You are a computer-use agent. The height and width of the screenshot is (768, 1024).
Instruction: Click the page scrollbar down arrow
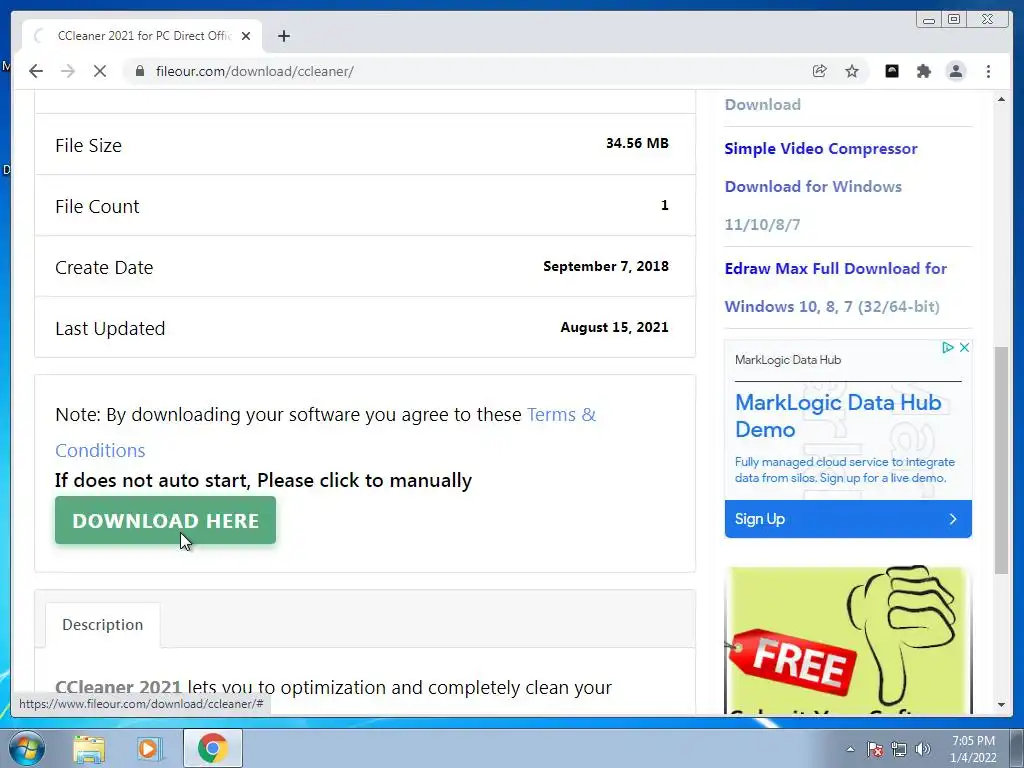click(x=1001, y=705)
